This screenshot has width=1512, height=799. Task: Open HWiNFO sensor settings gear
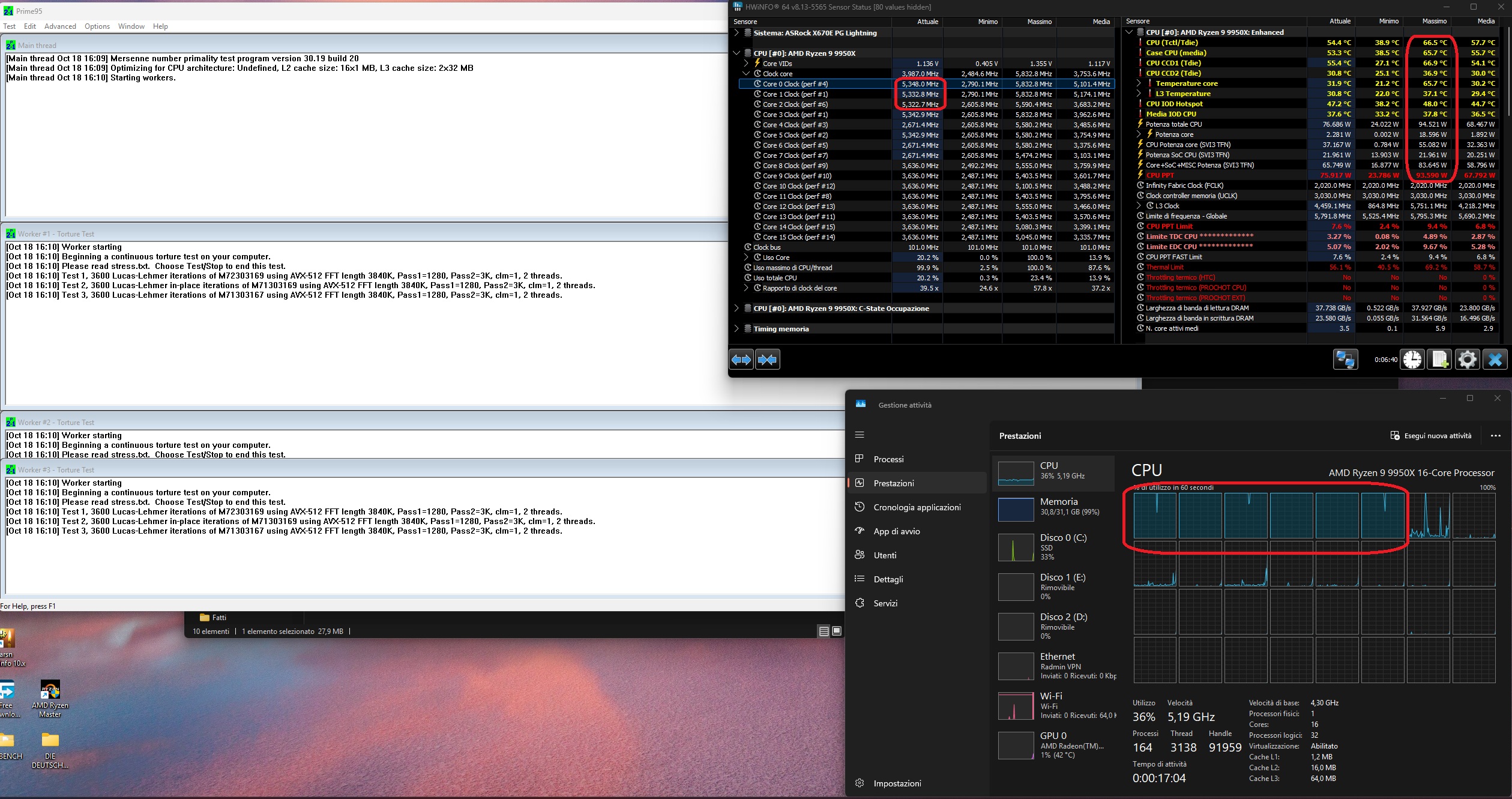(x=1468, y=360)
